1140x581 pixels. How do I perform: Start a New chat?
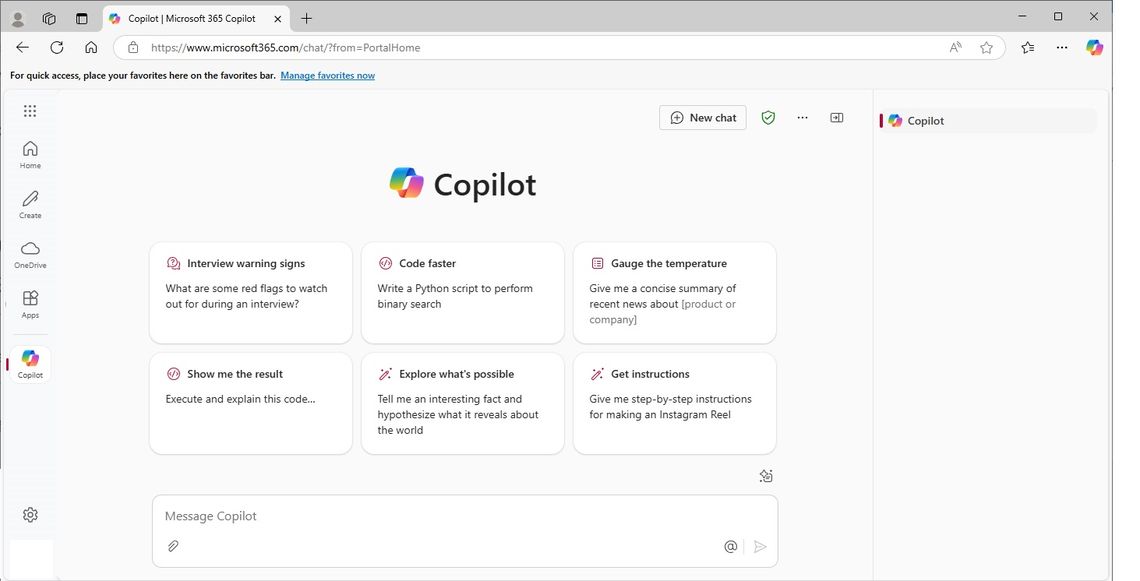(702, 117)
